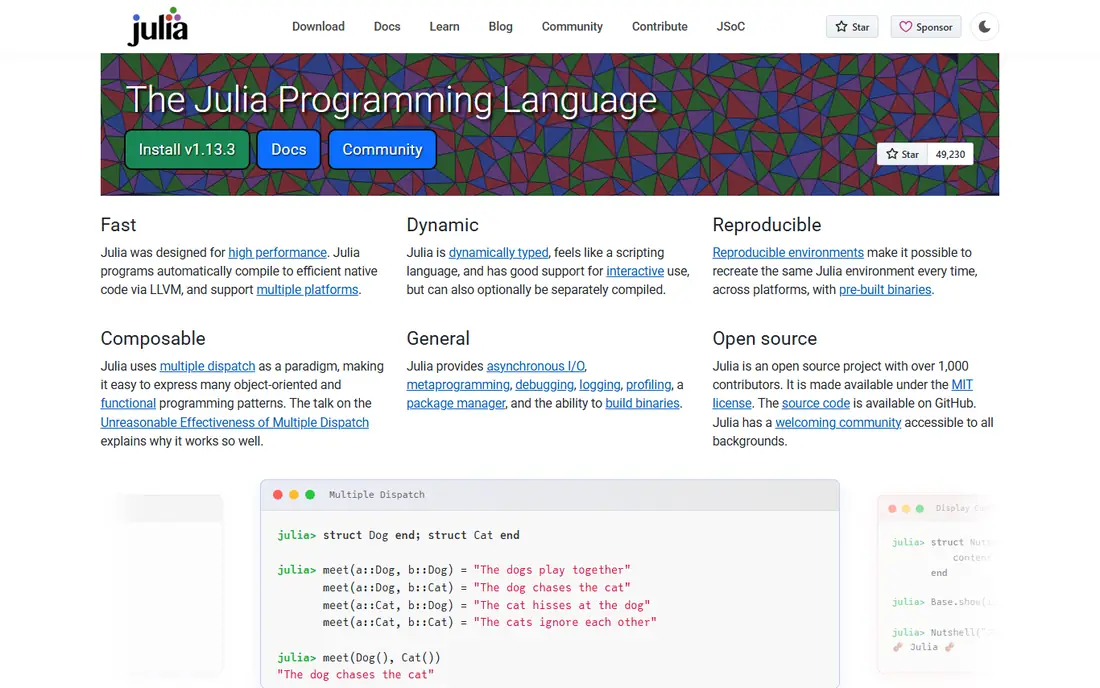Screen dimensions: 1100x688
Task: Open the package manager link
Action: pos(456,403)
